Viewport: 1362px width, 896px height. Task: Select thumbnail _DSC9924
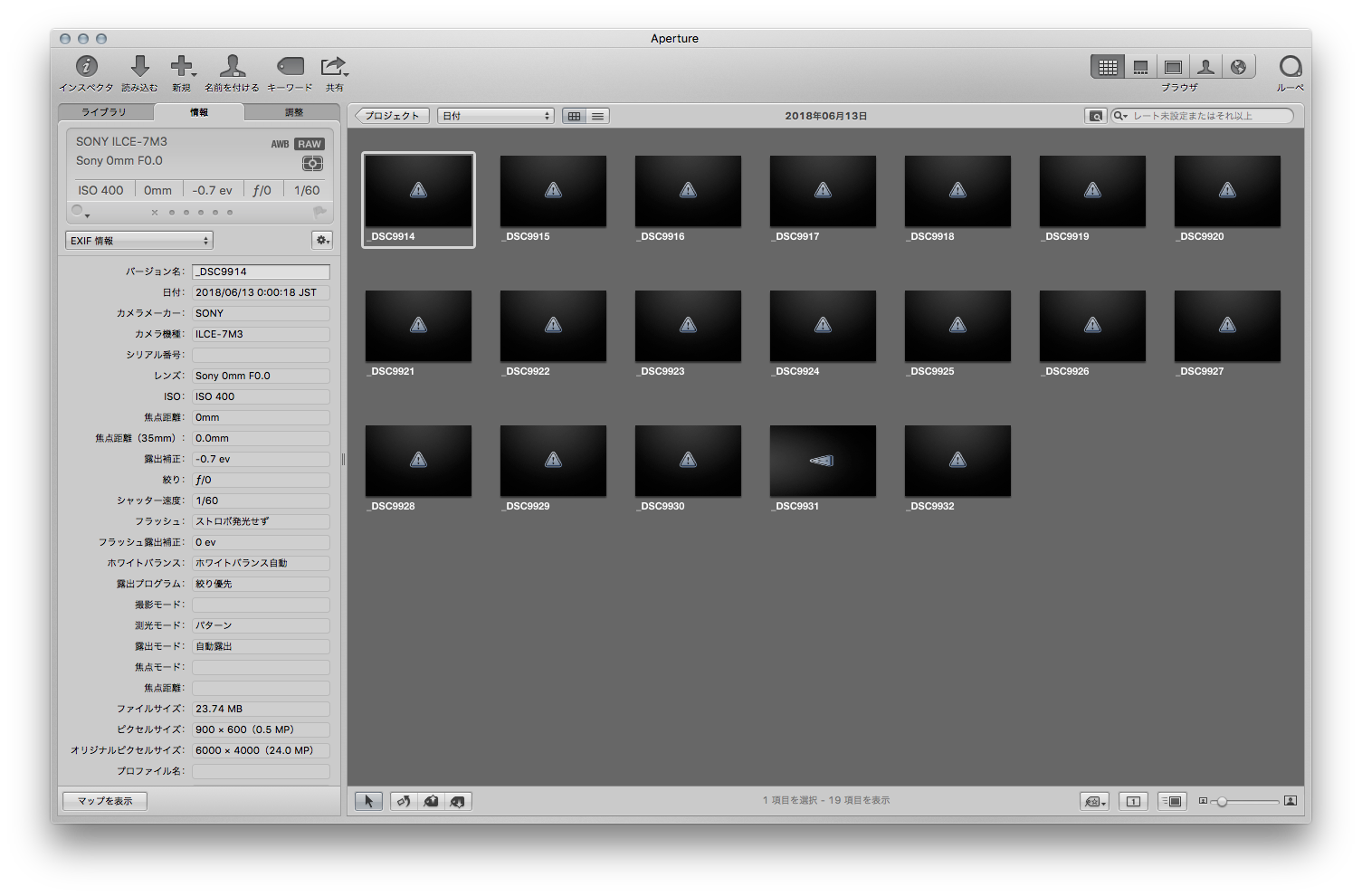[x=823, y=326]
